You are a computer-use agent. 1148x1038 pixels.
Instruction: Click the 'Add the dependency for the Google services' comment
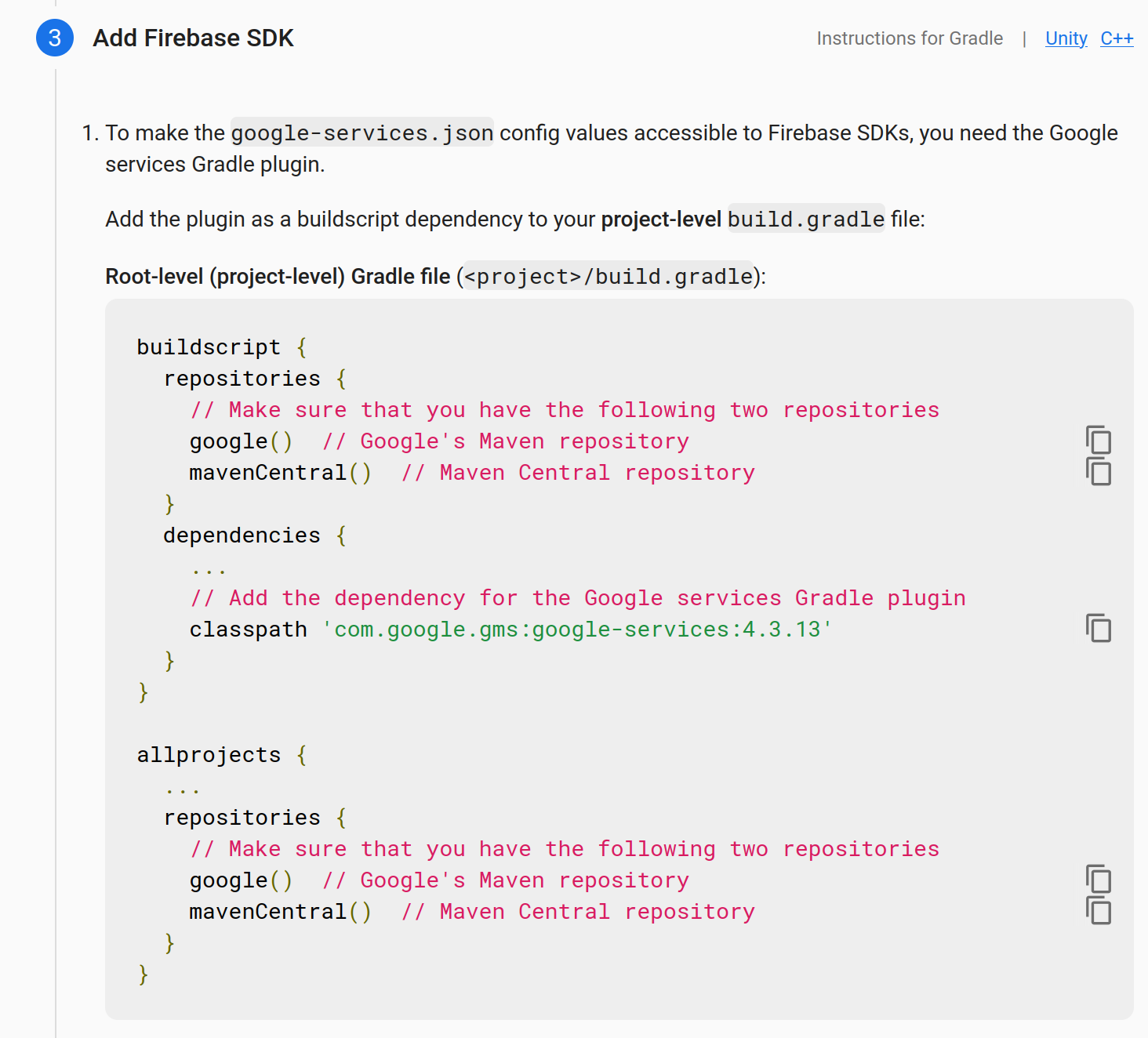tap(578, 597)
